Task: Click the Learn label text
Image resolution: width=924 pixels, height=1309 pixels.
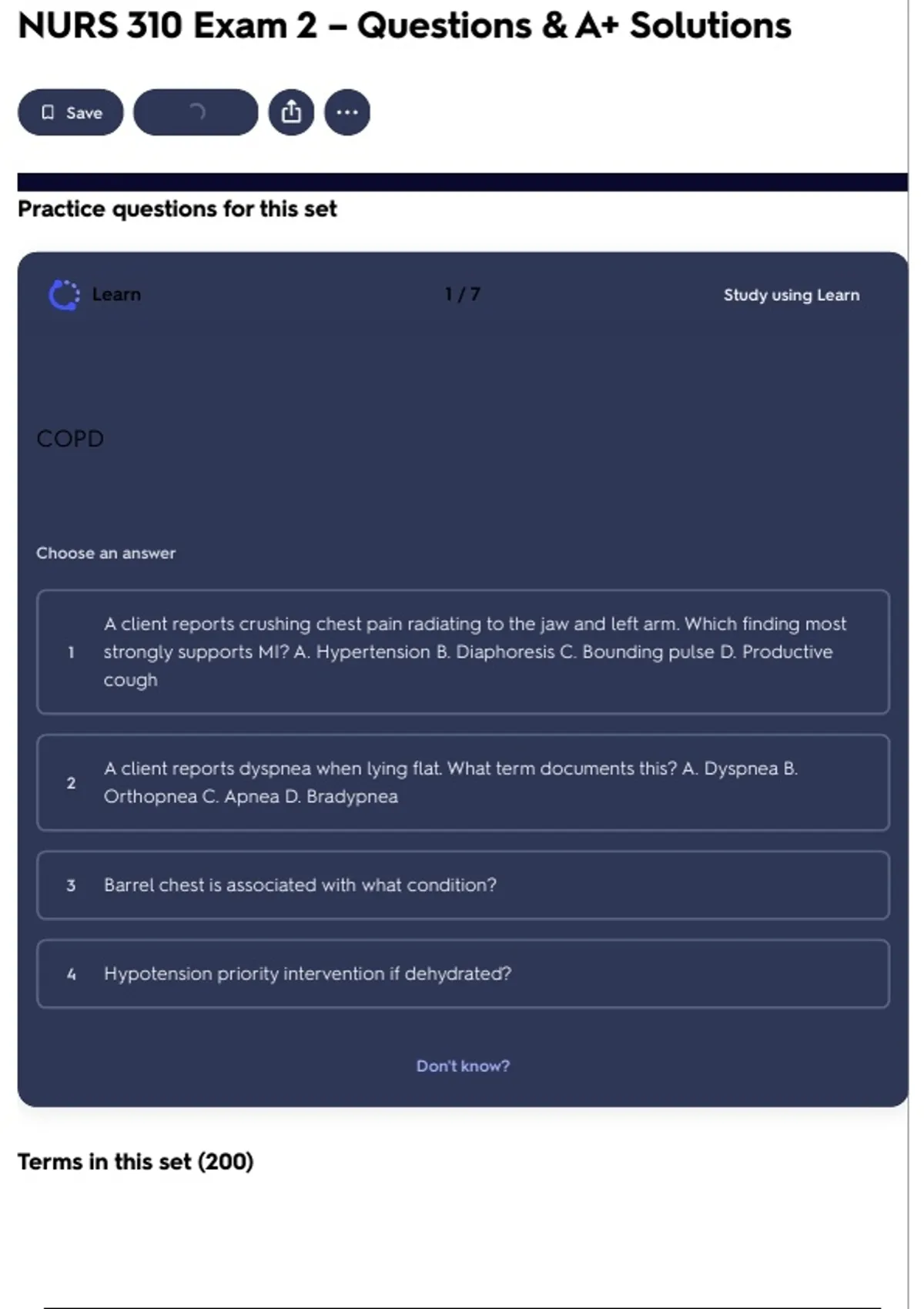Action: click(x=116, y=295)
